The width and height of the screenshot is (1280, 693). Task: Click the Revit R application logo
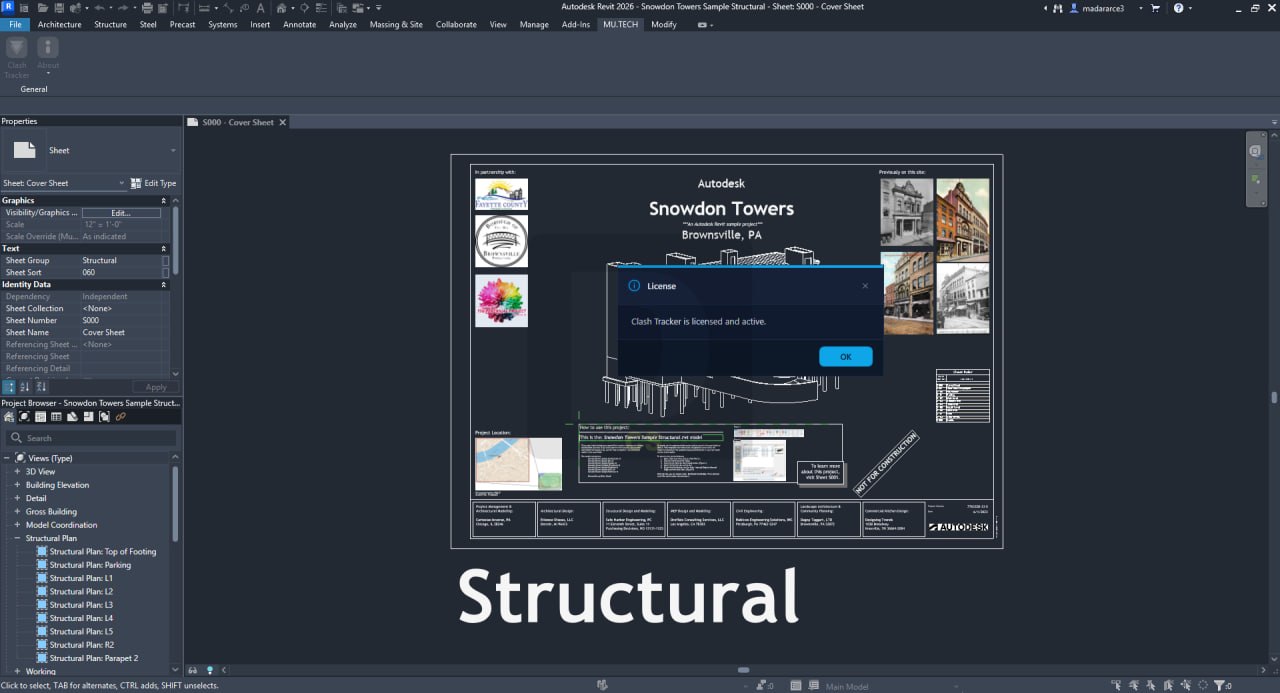[8, 8]
